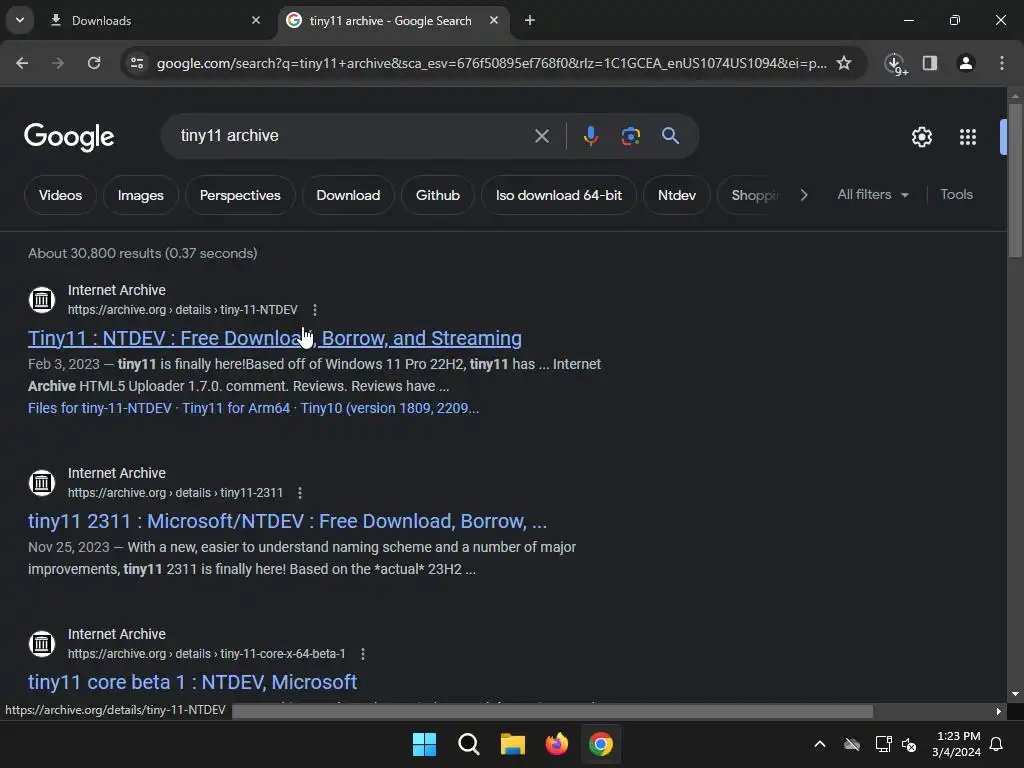
Task: Select the Github filter chip
Action: click(438, 195)
